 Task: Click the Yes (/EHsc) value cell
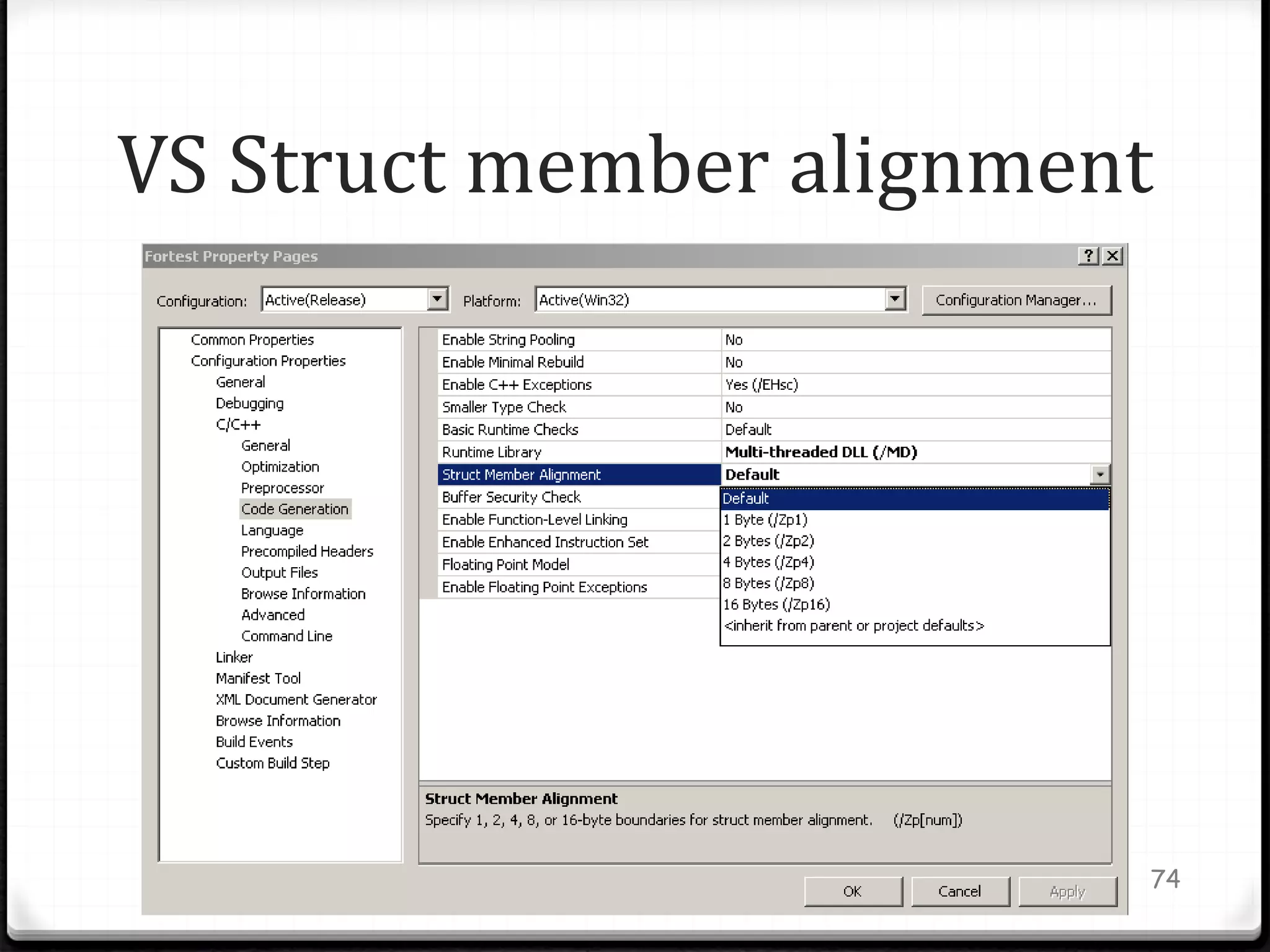(x=916, y=385)
